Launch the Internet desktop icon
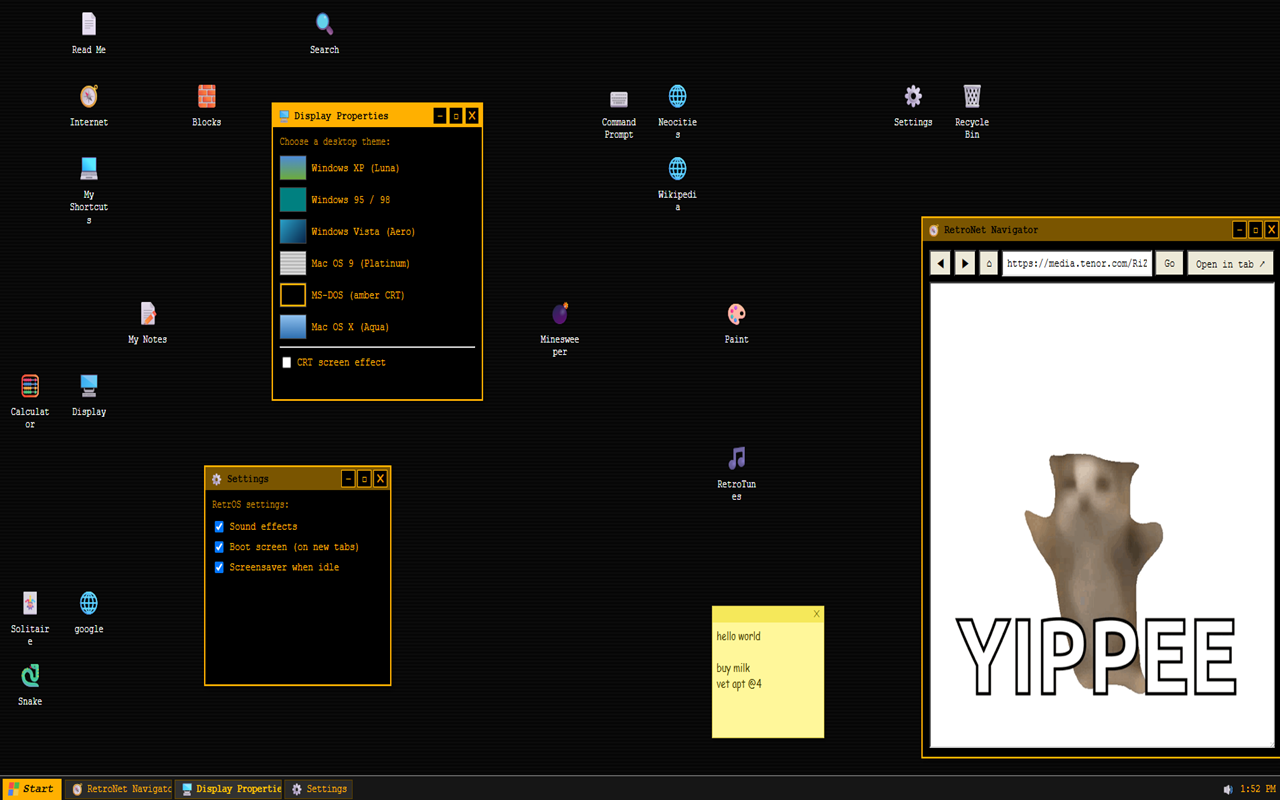 89,106
